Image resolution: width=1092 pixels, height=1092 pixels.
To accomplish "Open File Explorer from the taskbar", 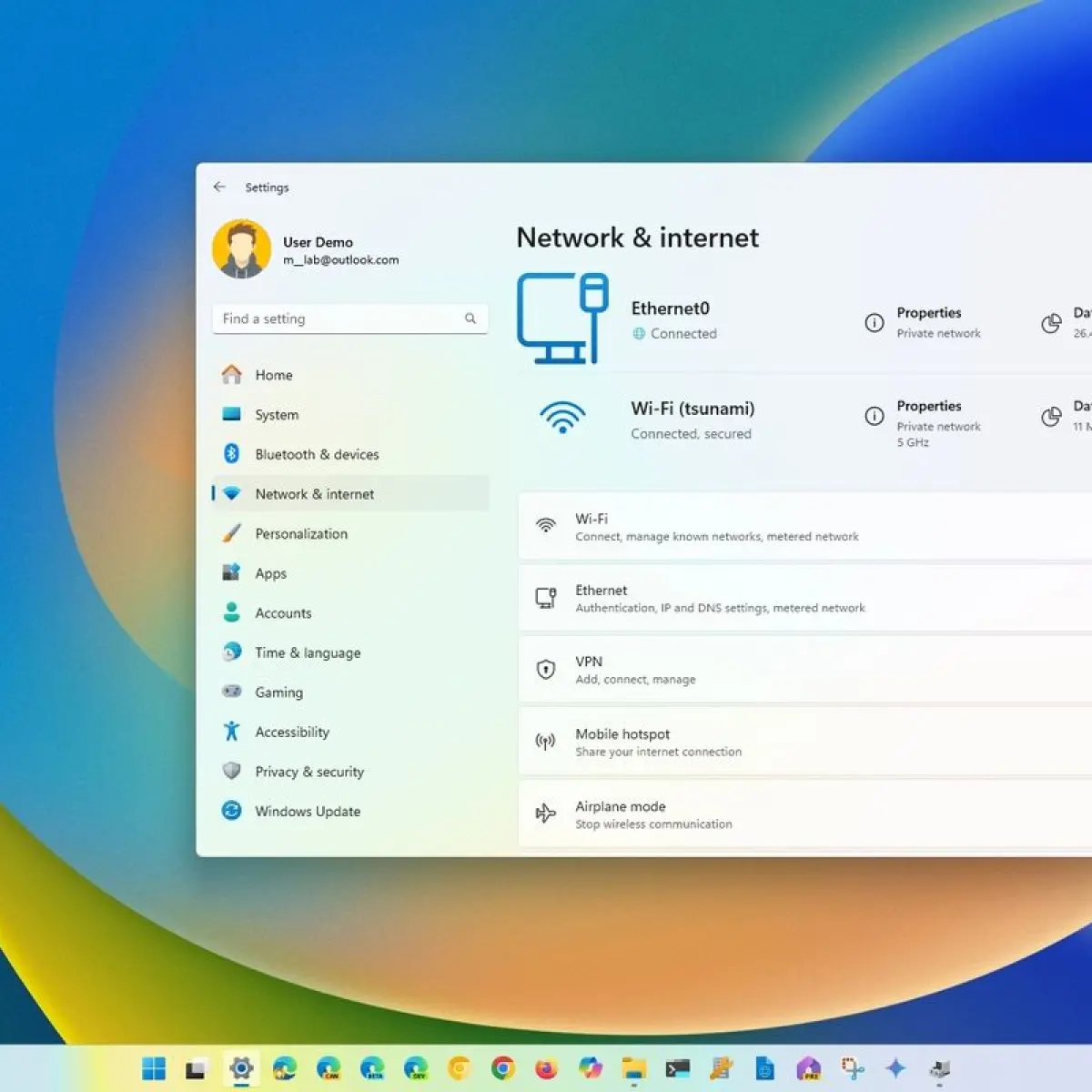I will [634, 1068].
